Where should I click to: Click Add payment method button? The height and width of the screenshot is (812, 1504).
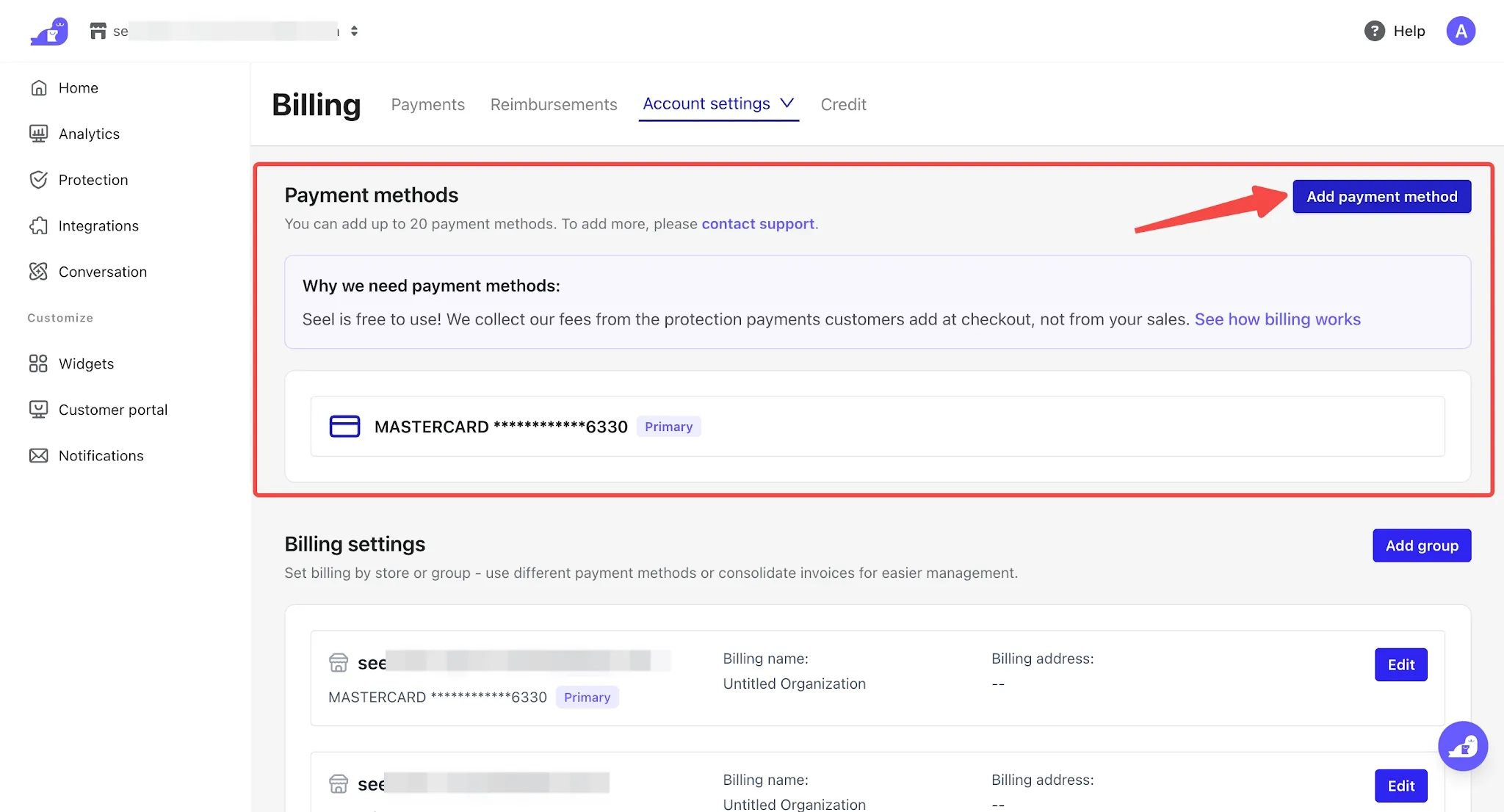(x=1382, y=197)
